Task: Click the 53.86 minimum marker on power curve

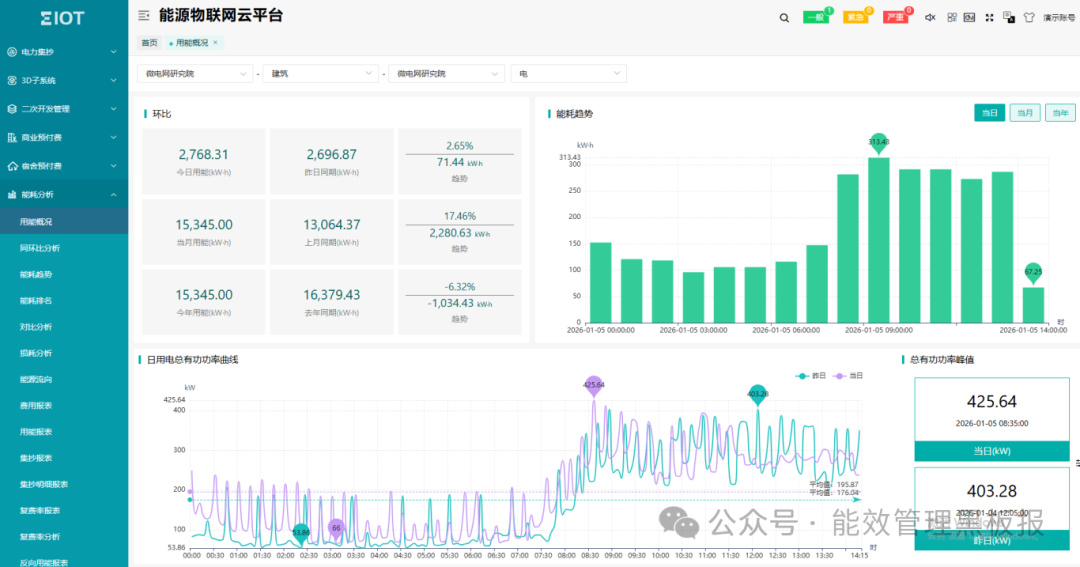Action: (301, 533)
